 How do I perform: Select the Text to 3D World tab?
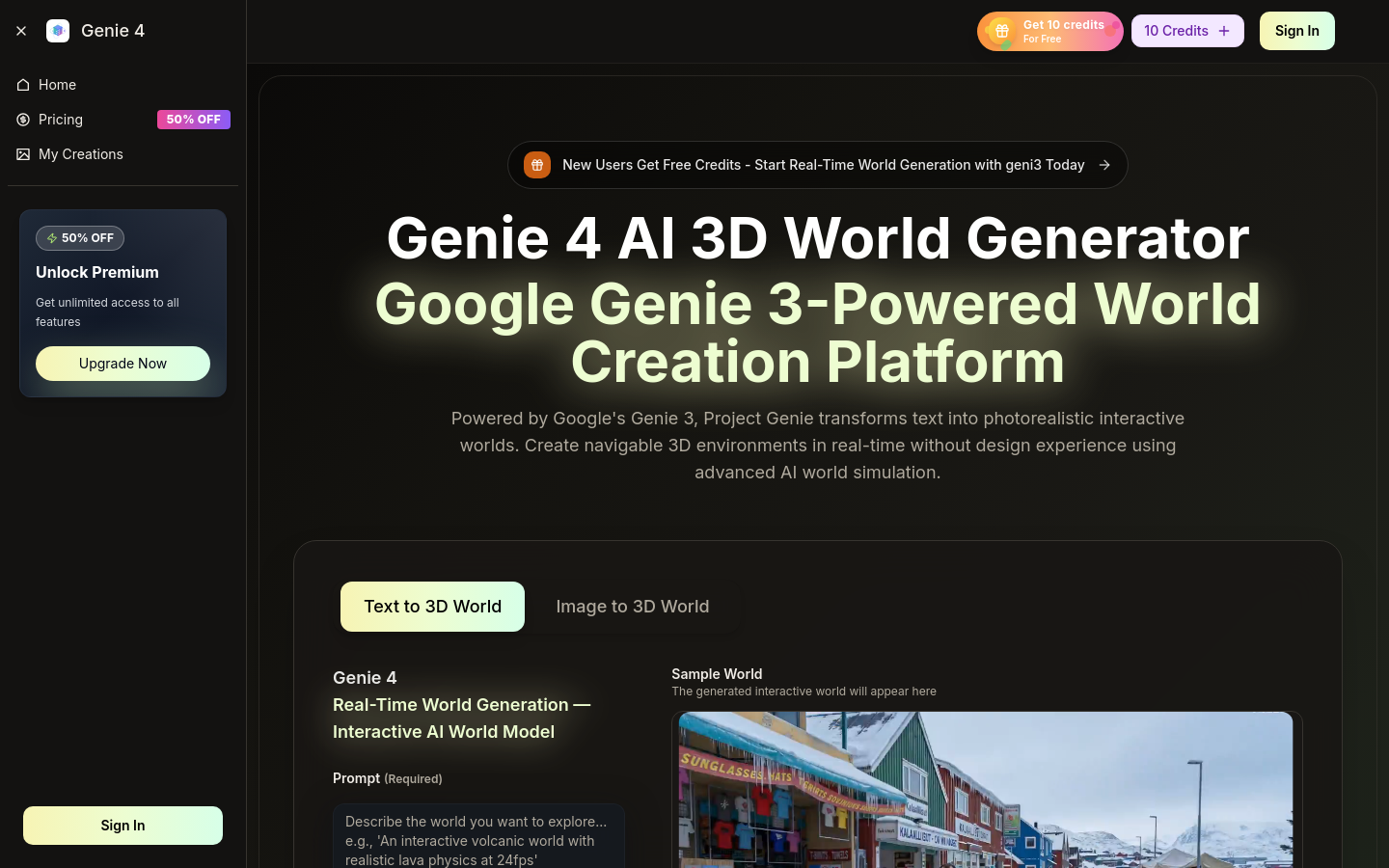pyautogui.click(x=432, y=607)
